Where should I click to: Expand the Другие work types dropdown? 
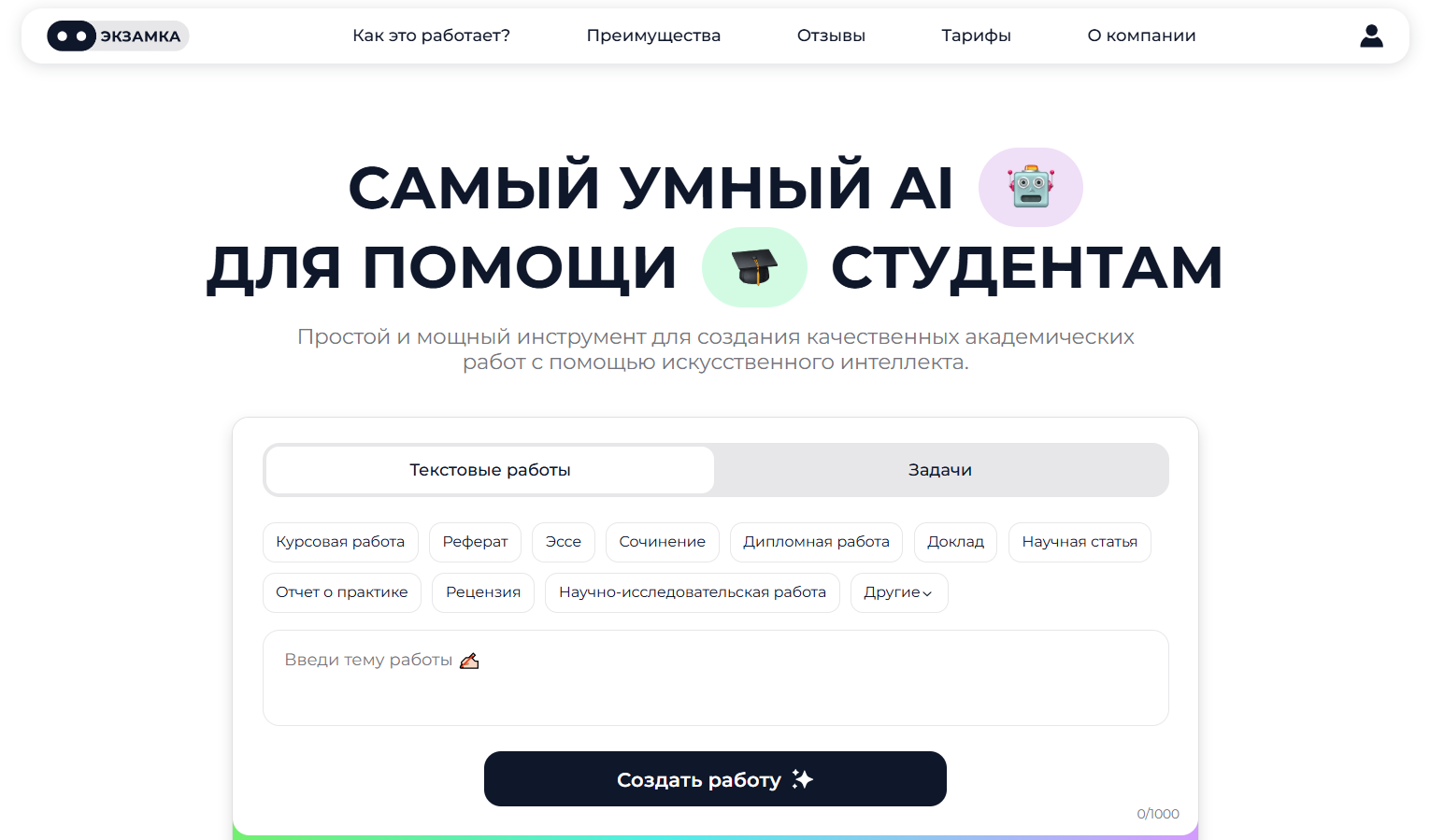click(899, 592)
